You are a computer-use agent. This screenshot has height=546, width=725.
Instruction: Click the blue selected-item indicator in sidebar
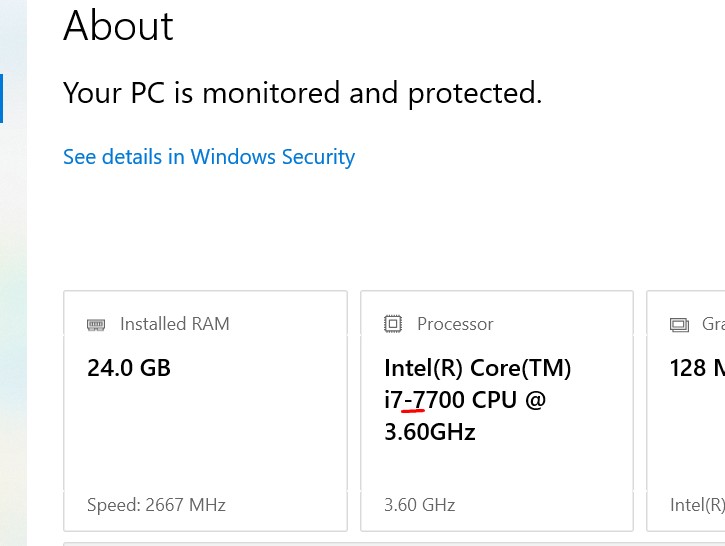pyautogui.click(x=1, y=98)
